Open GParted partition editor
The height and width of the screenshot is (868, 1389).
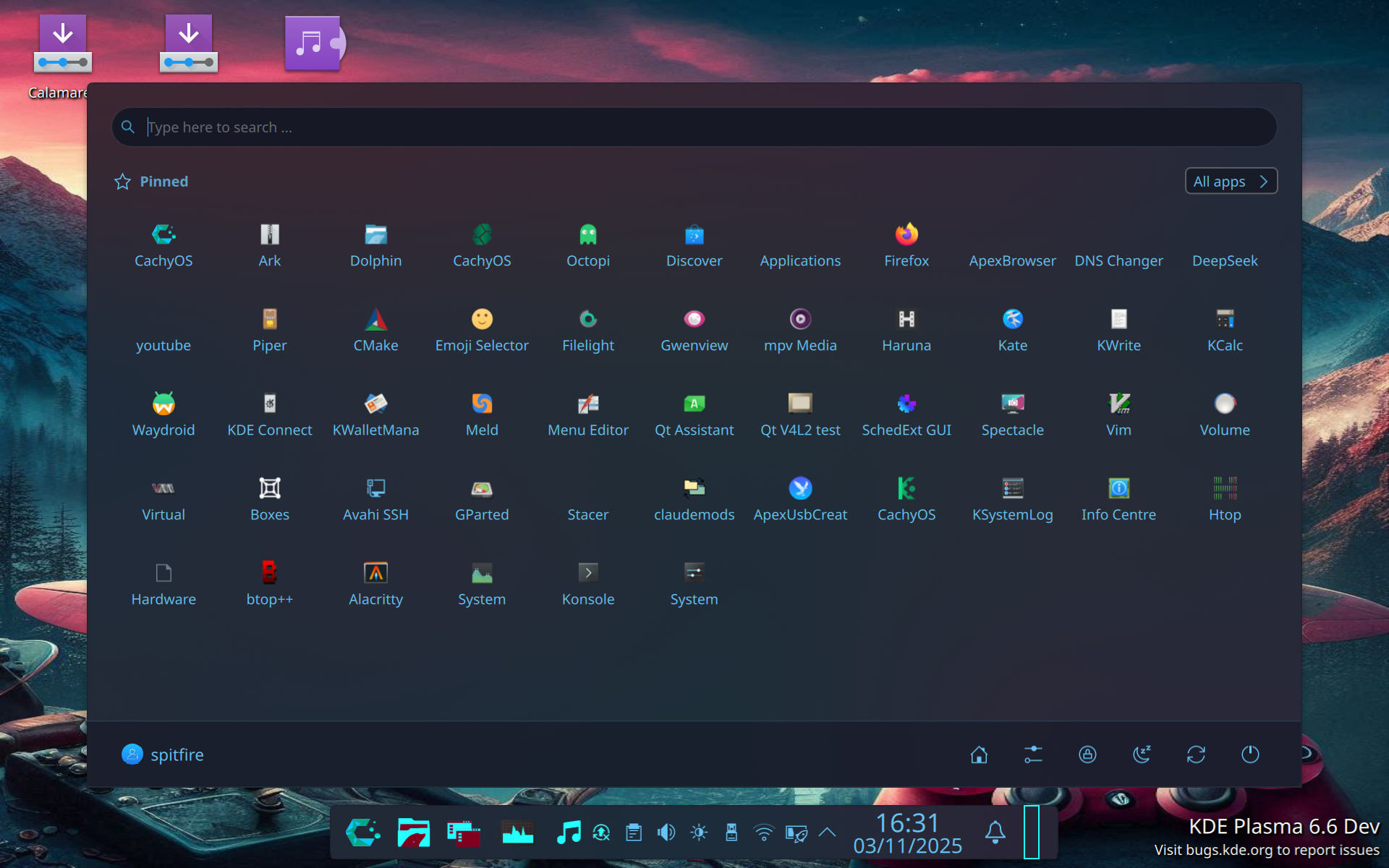[482, 500]
